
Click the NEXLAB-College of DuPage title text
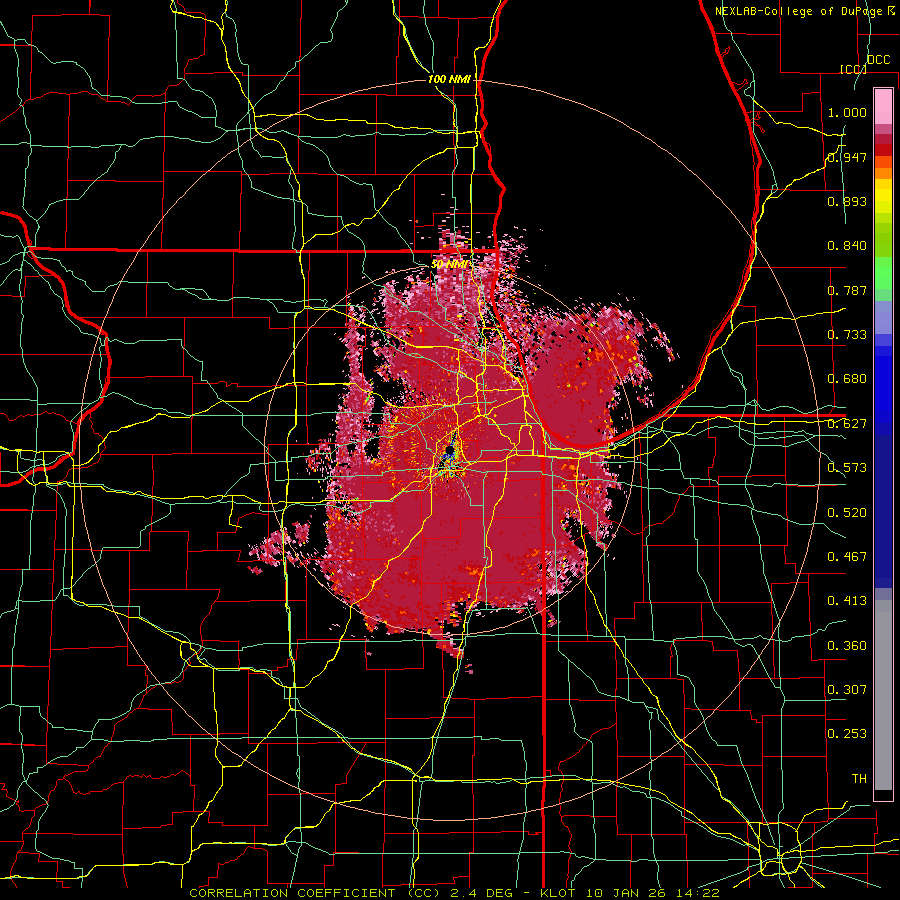[x=800, y=11]
